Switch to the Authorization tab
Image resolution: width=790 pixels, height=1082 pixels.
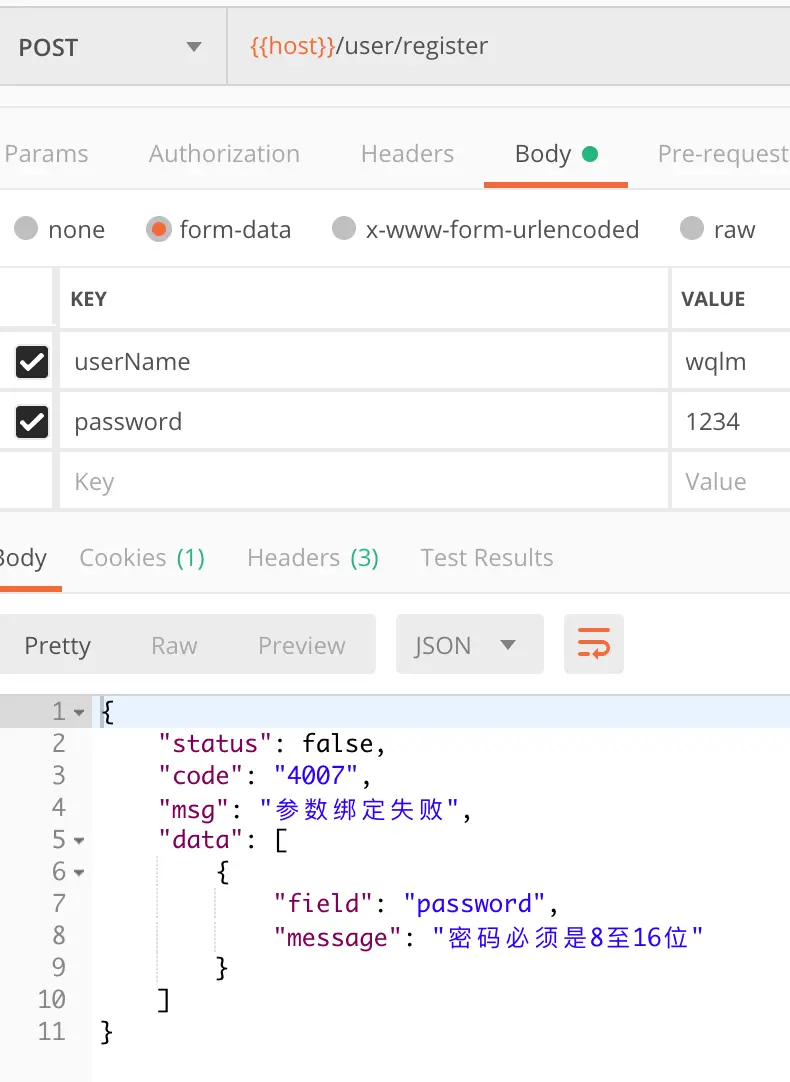tap(224, 154)
